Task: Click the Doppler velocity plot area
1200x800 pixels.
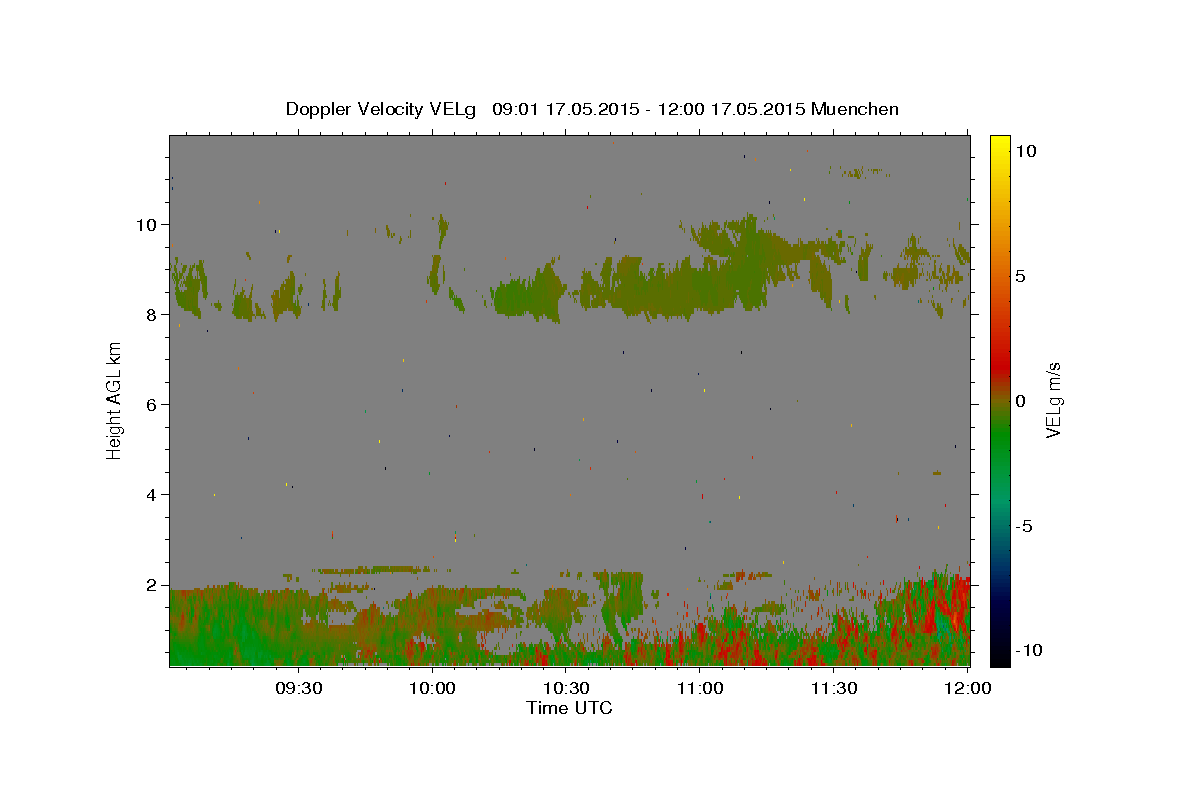Action: [x=569, y=400]
